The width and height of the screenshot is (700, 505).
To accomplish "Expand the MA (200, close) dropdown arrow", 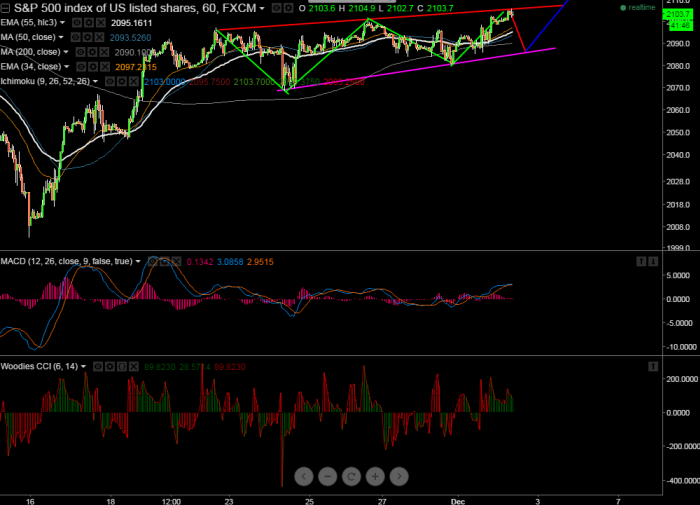I will click(66, 52).
